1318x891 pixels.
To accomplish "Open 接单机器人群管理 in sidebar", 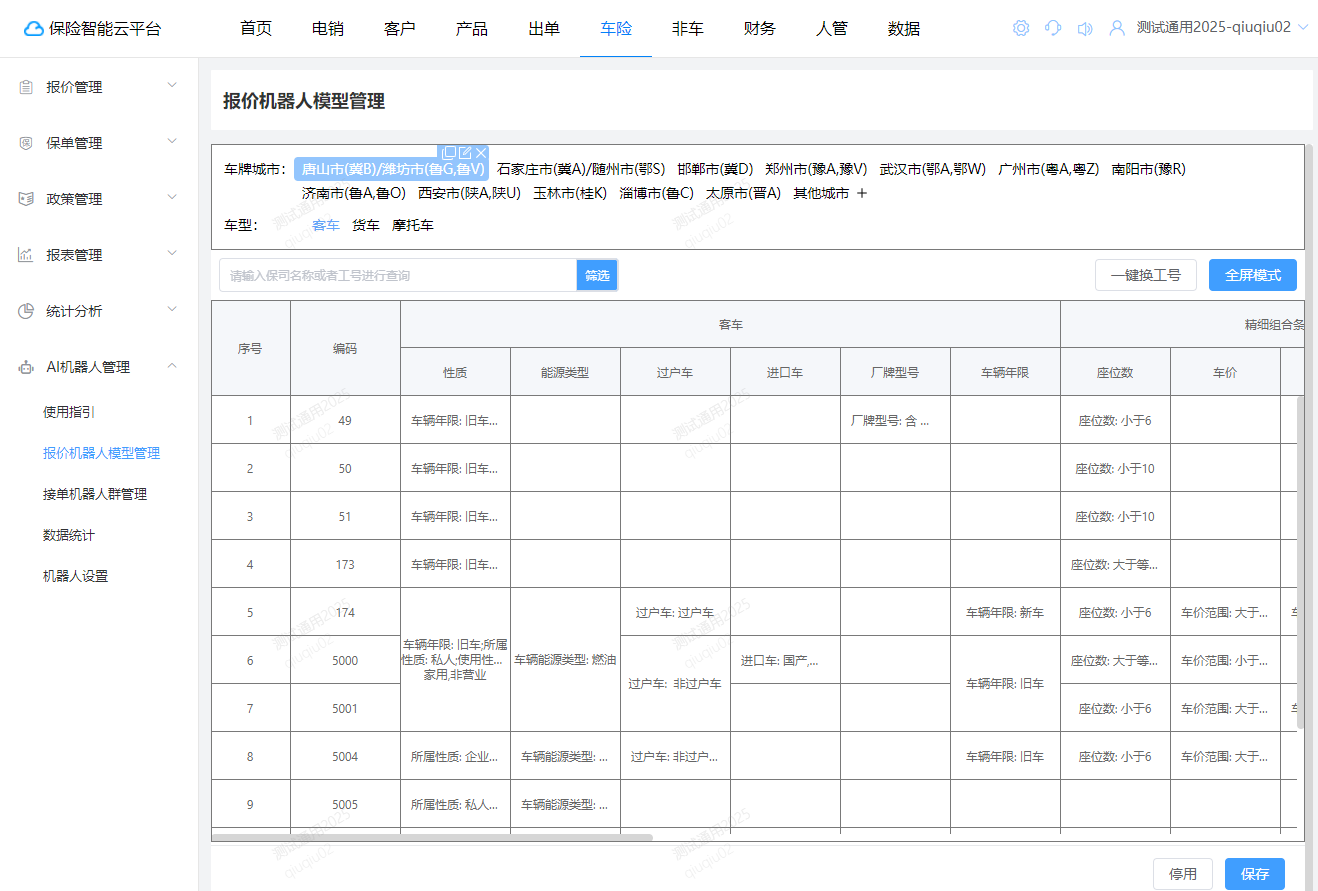I will (95, 494).
